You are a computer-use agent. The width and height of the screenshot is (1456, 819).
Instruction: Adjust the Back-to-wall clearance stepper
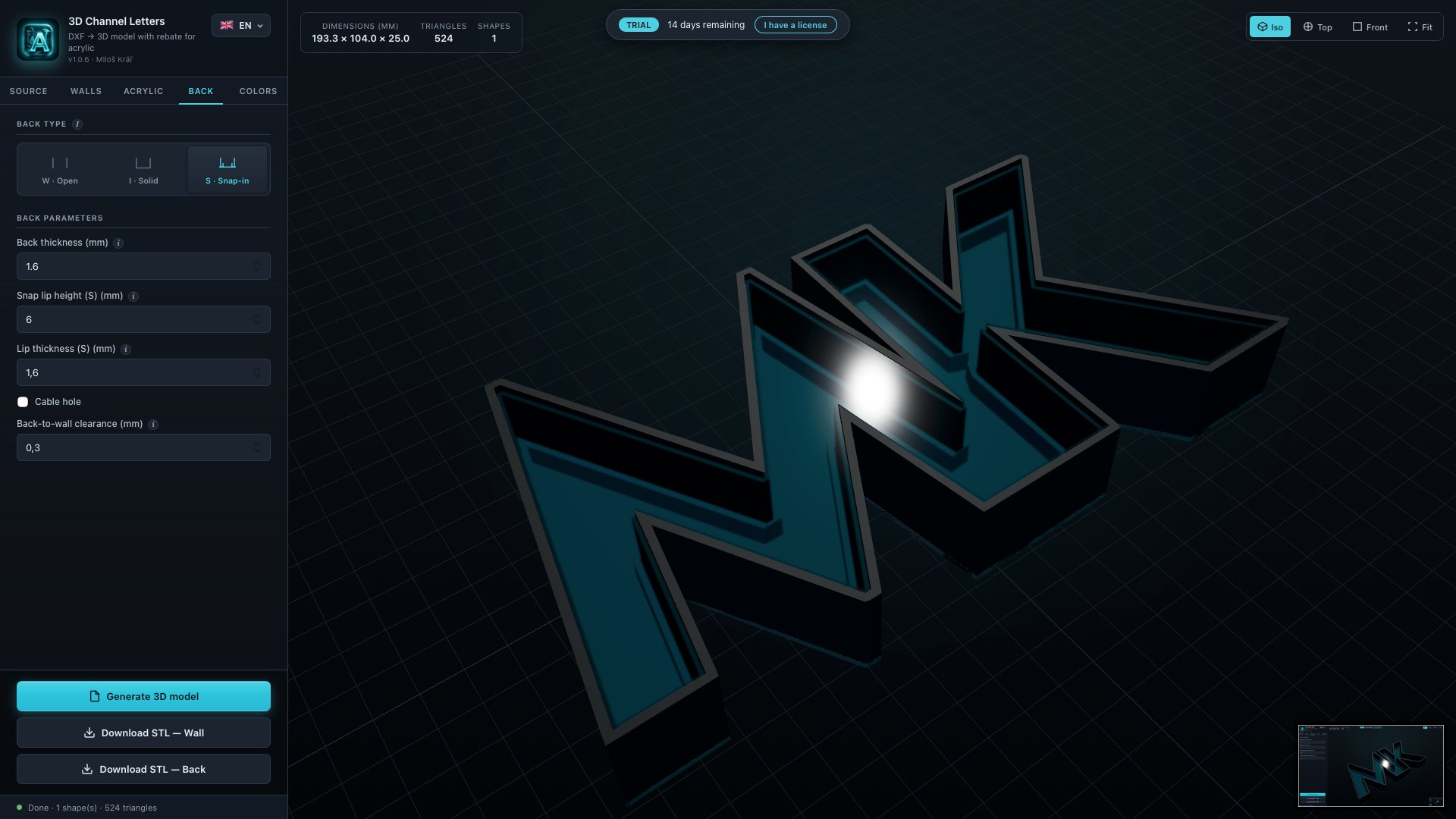256,447
